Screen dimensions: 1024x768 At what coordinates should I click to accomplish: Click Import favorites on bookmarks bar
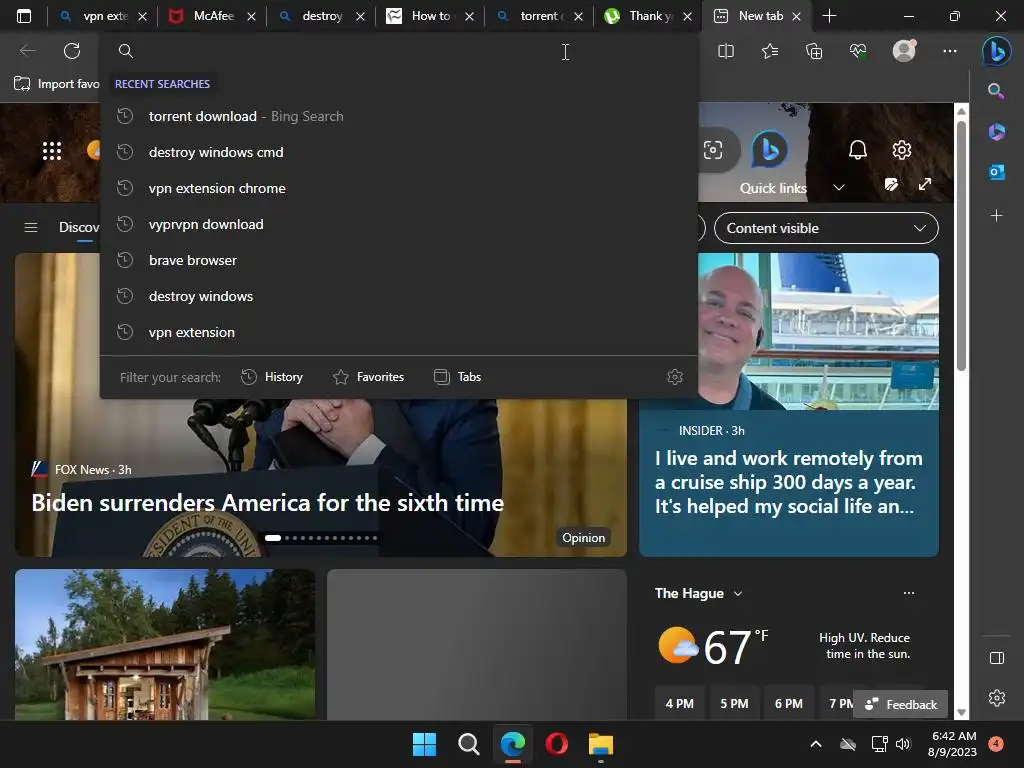[57, 84]
